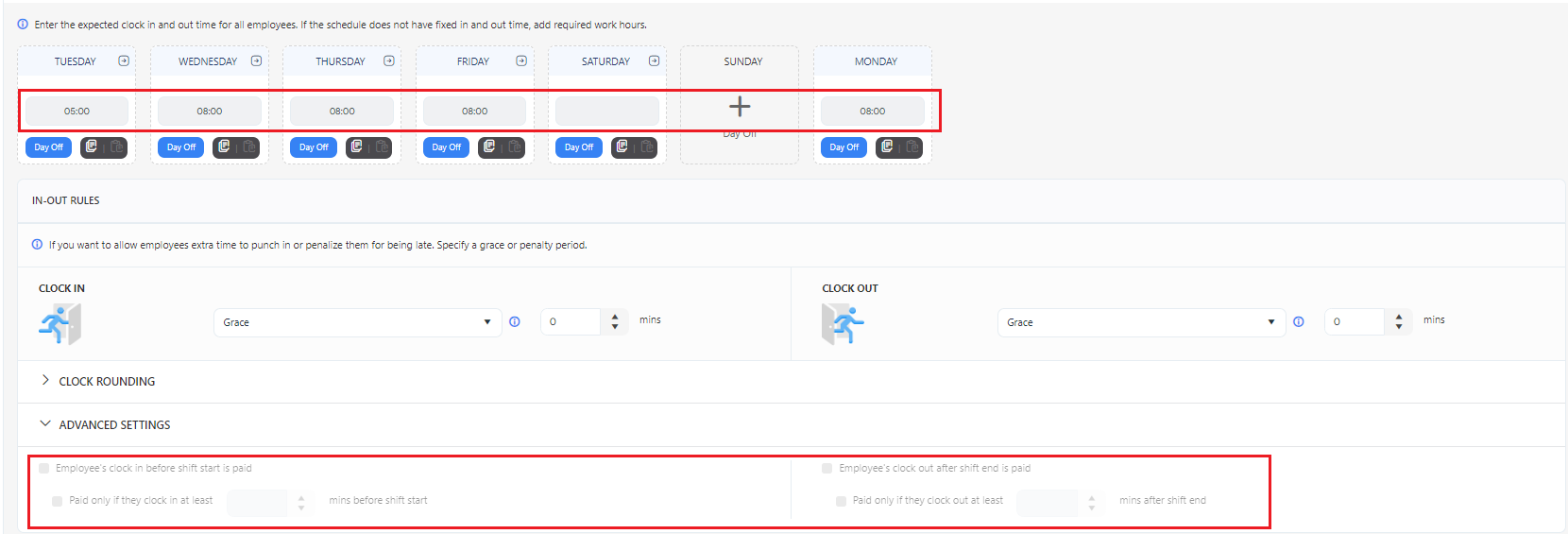Click the arrow icon next to TUESDAY
Image resolution: width=1568 pixels, height=534 pixels.
124,60
